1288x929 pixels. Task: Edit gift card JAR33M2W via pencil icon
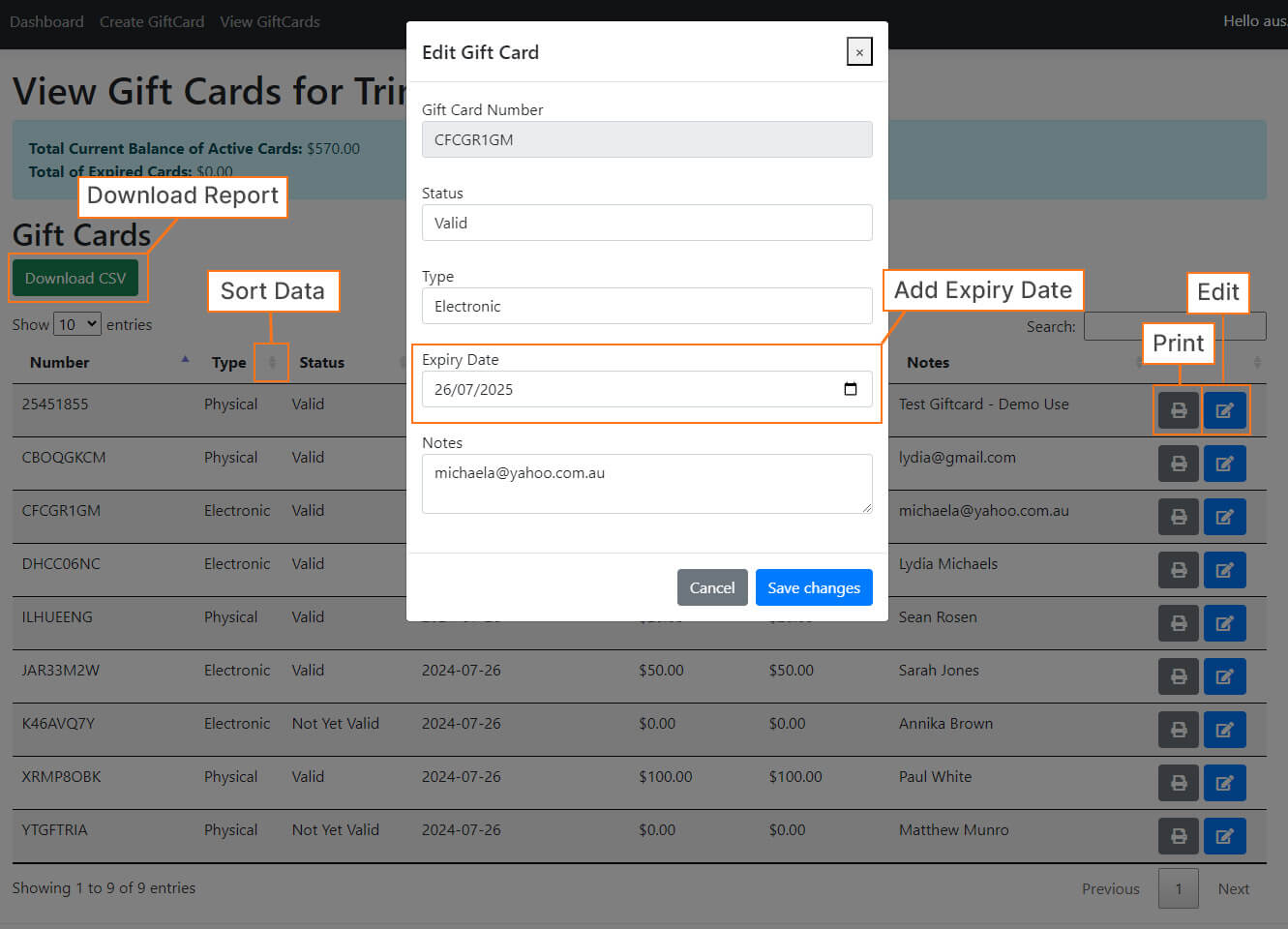click(x=1224, y=675)
